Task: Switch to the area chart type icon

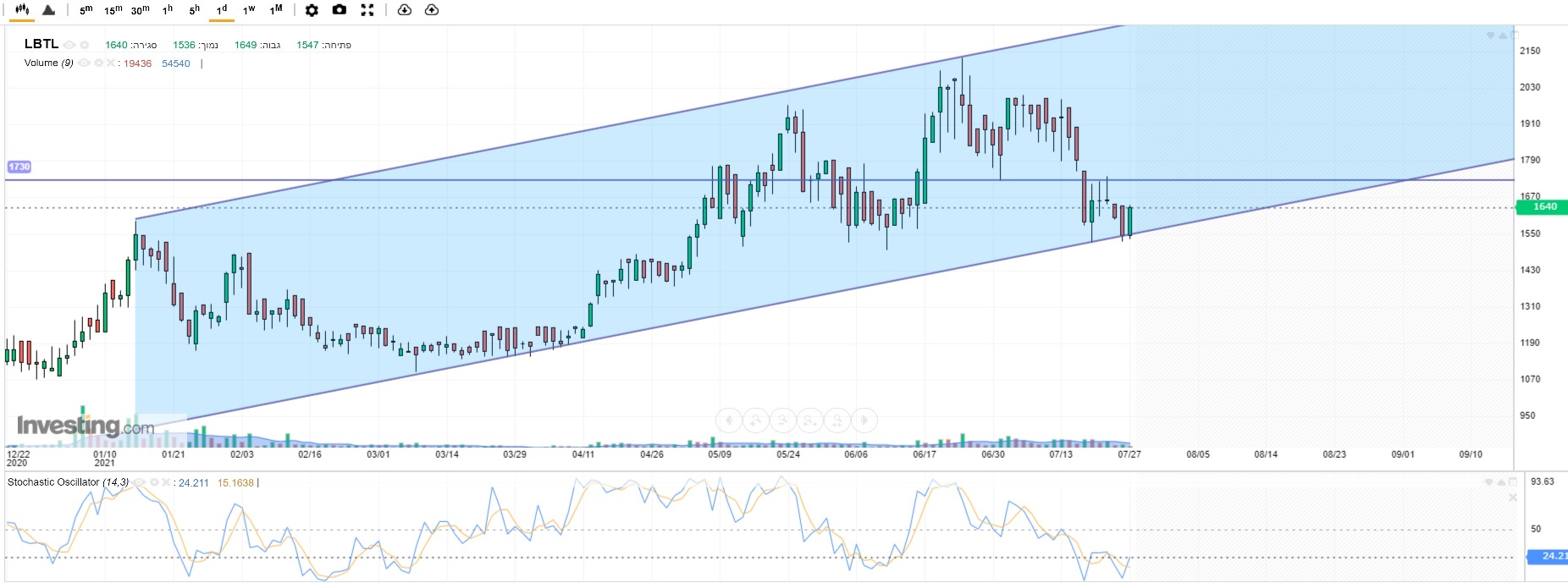Action: tap(49, 10)
